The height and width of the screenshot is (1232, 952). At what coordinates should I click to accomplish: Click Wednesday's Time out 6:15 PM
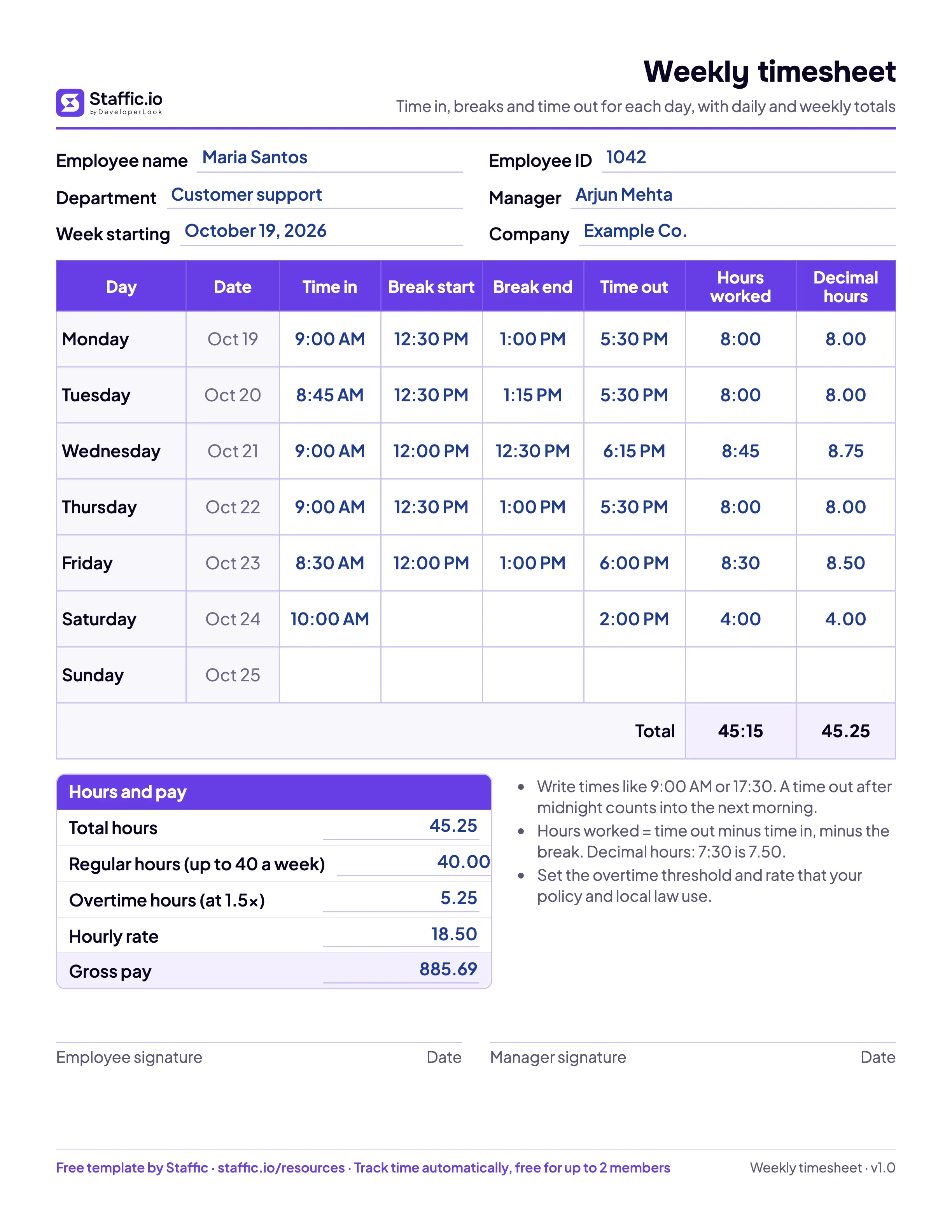(634, 451)
